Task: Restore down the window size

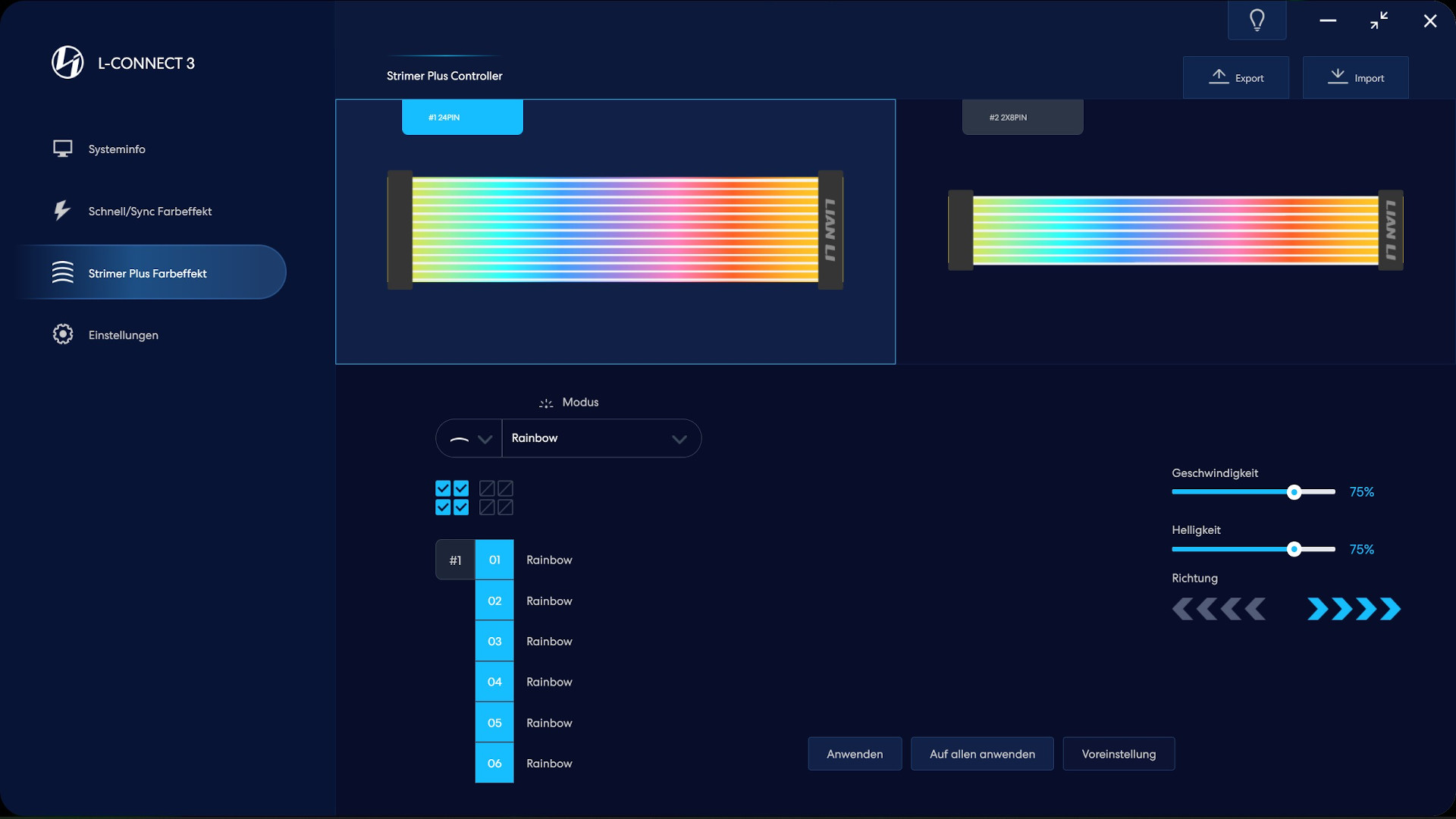Action: click(x=1379, y=20)
